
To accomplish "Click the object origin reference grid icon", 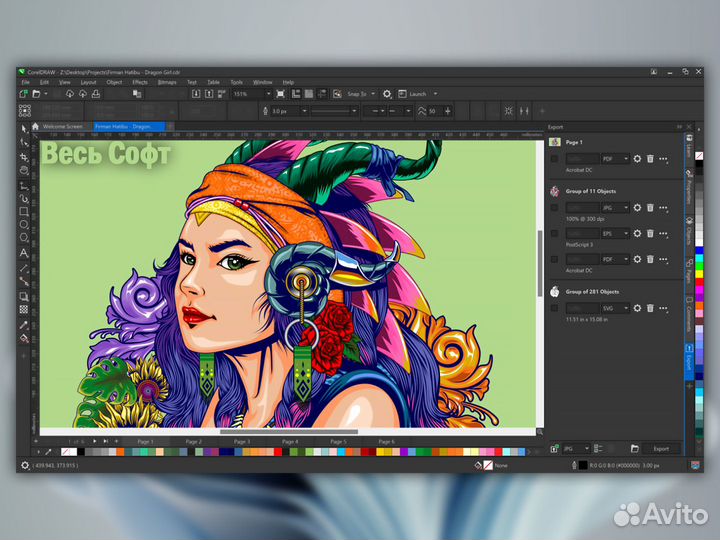I will point(25,111).
